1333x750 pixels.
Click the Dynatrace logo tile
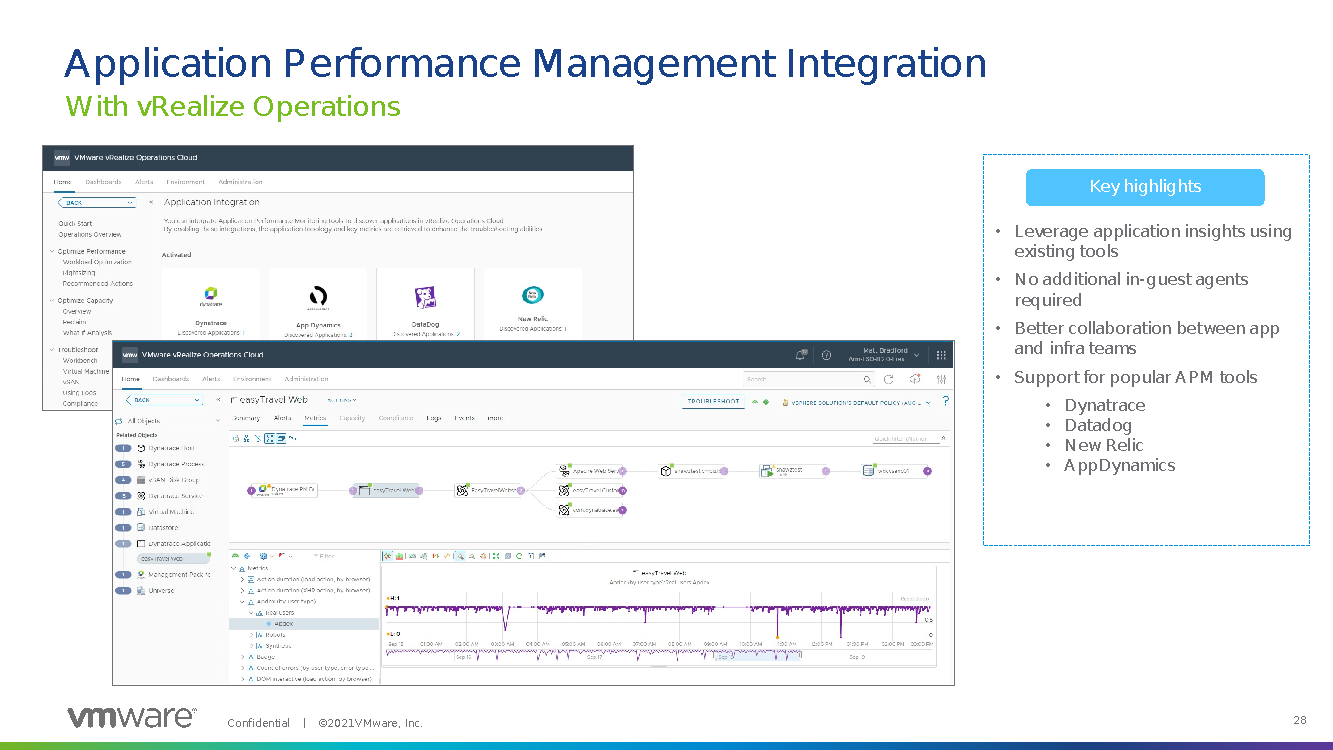pyautogui.click(x=210, y=297)
